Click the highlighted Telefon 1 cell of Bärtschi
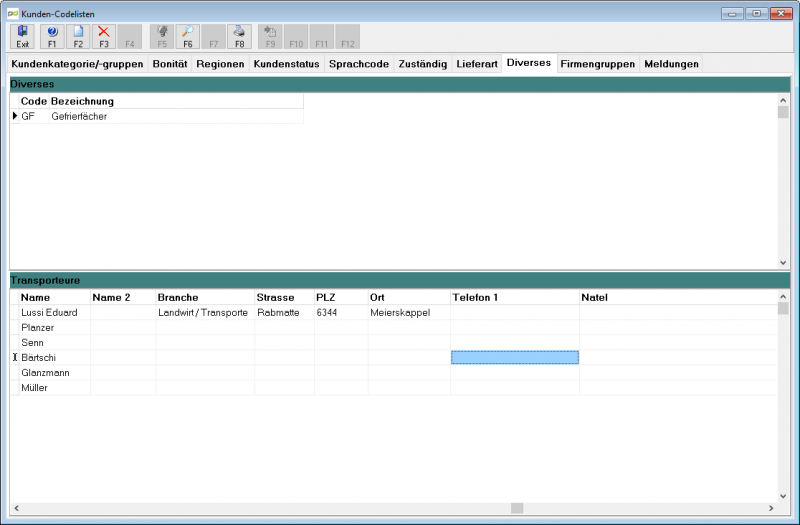 click(515, 358)
